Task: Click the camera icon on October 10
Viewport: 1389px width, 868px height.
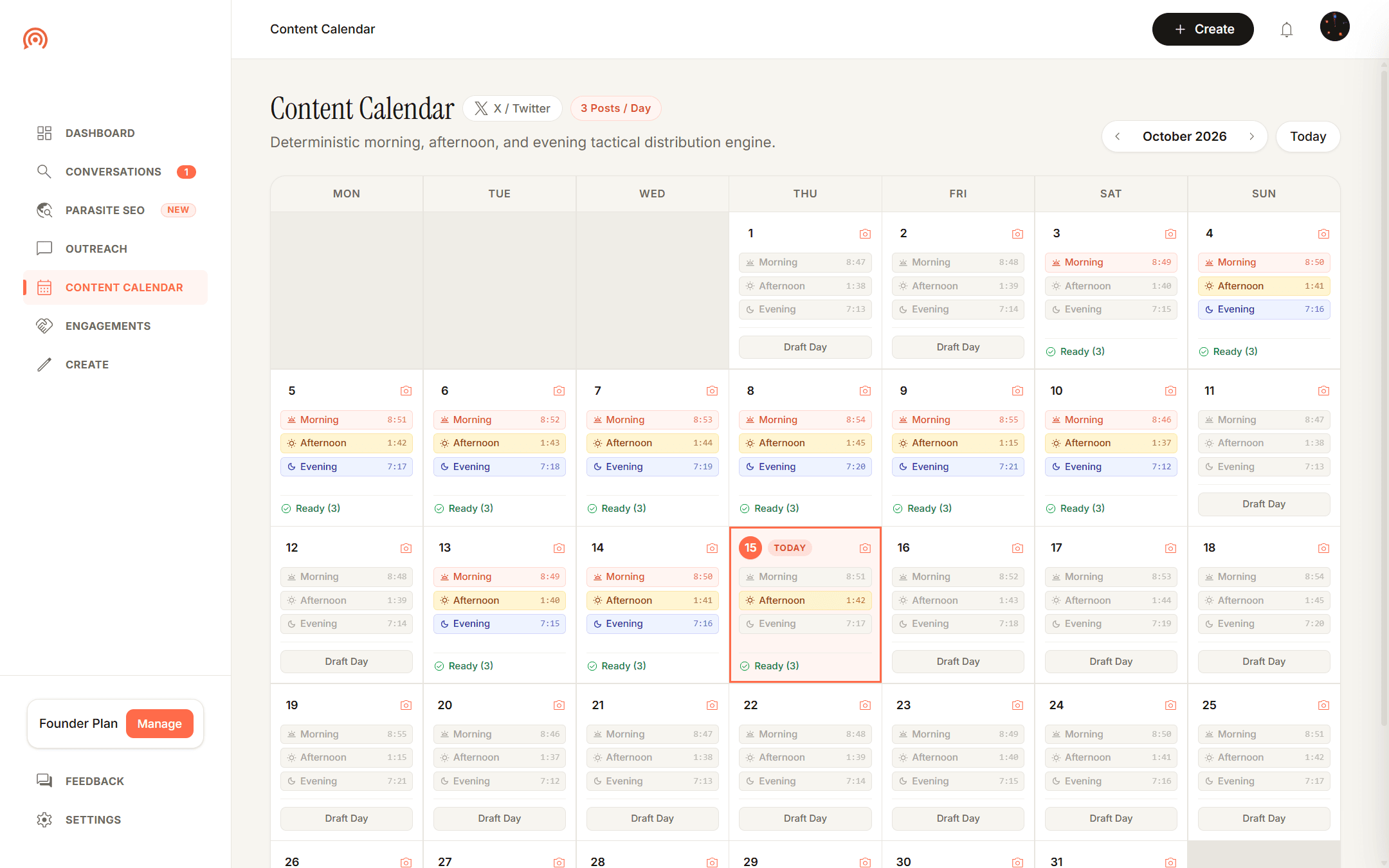Action: click(x=1170, y=391)
